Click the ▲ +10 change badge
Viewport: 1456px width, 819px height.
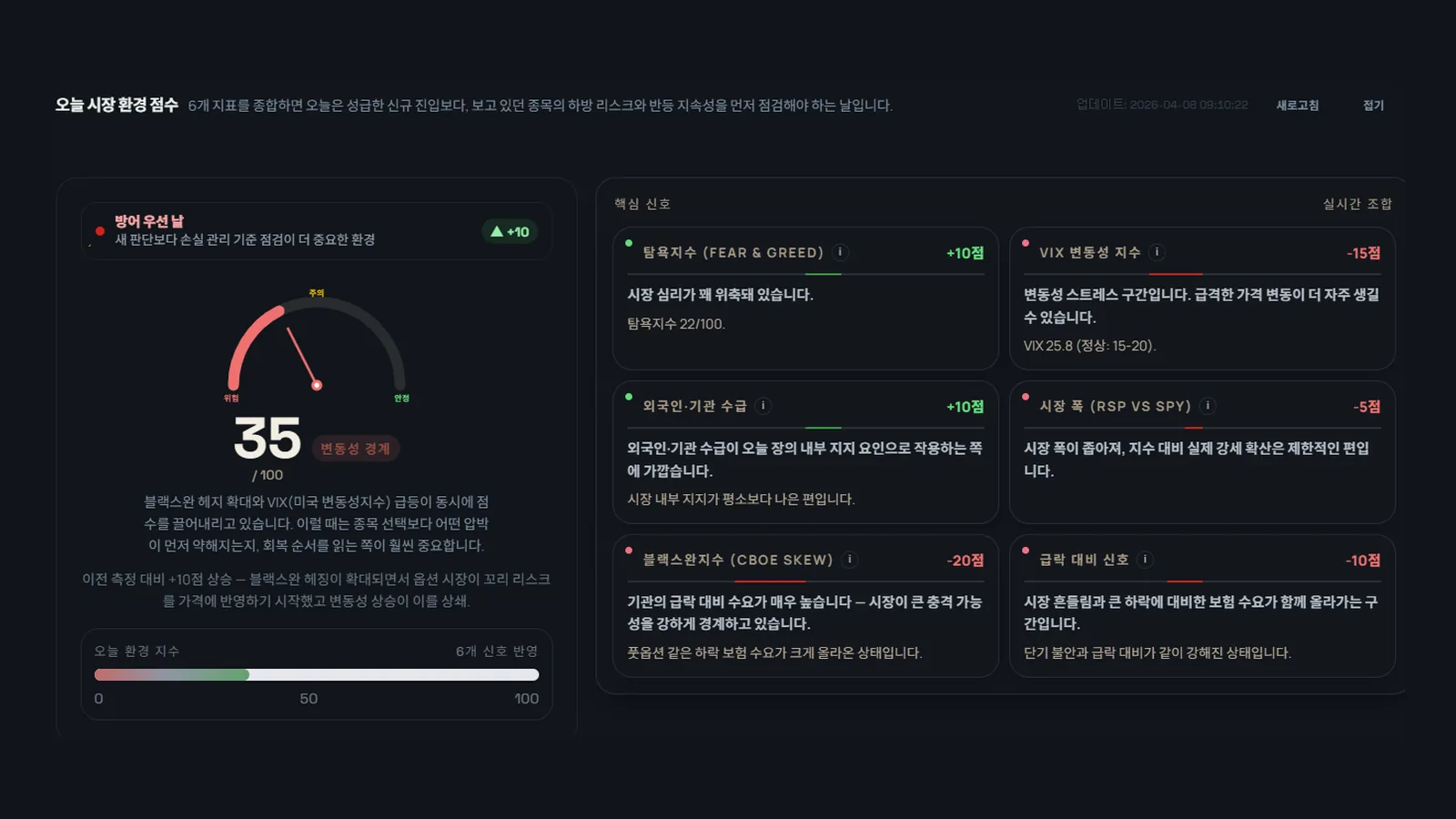(510, 232)
